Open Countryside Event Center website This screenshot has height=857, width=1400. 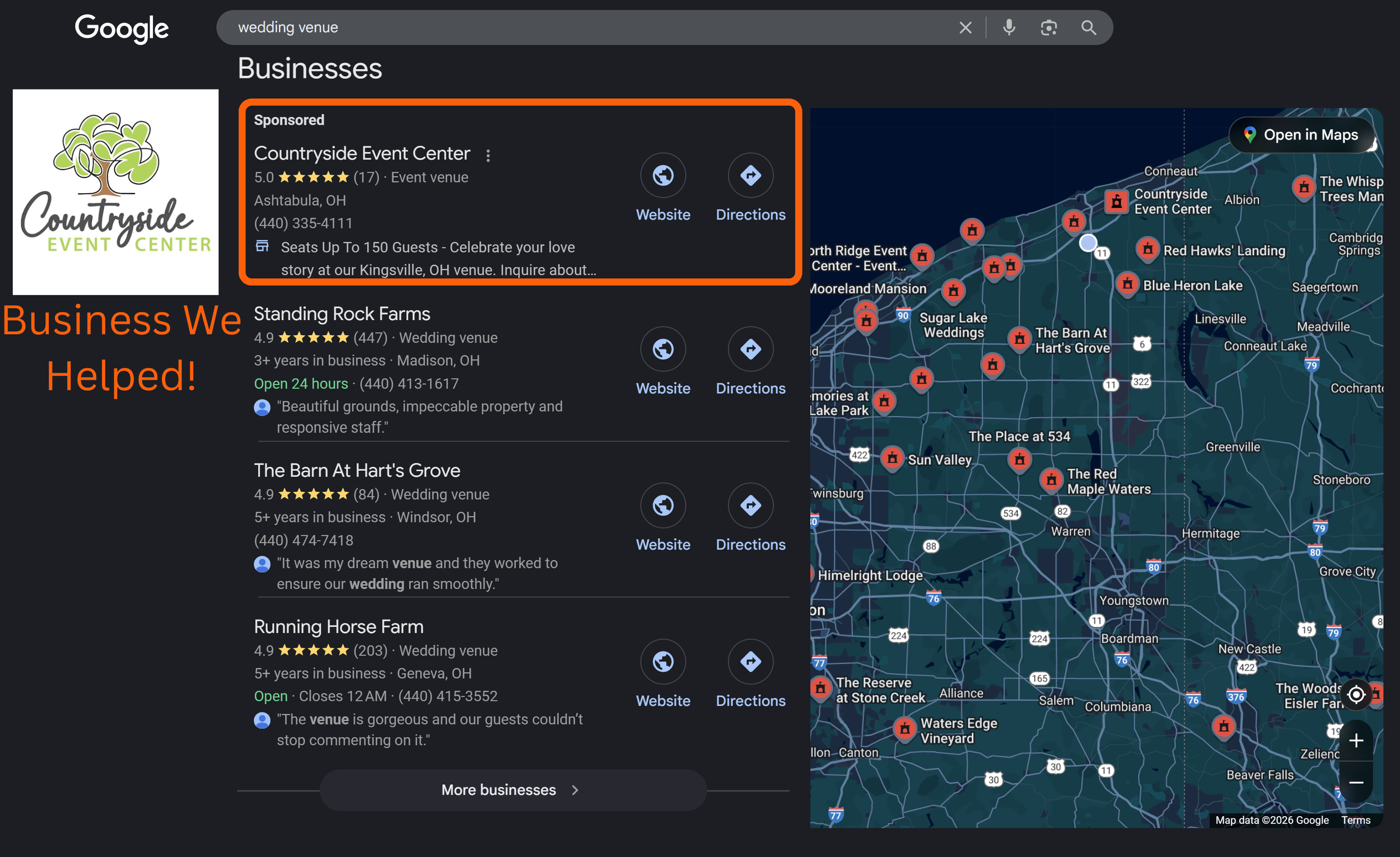click(x=662, y=176)
